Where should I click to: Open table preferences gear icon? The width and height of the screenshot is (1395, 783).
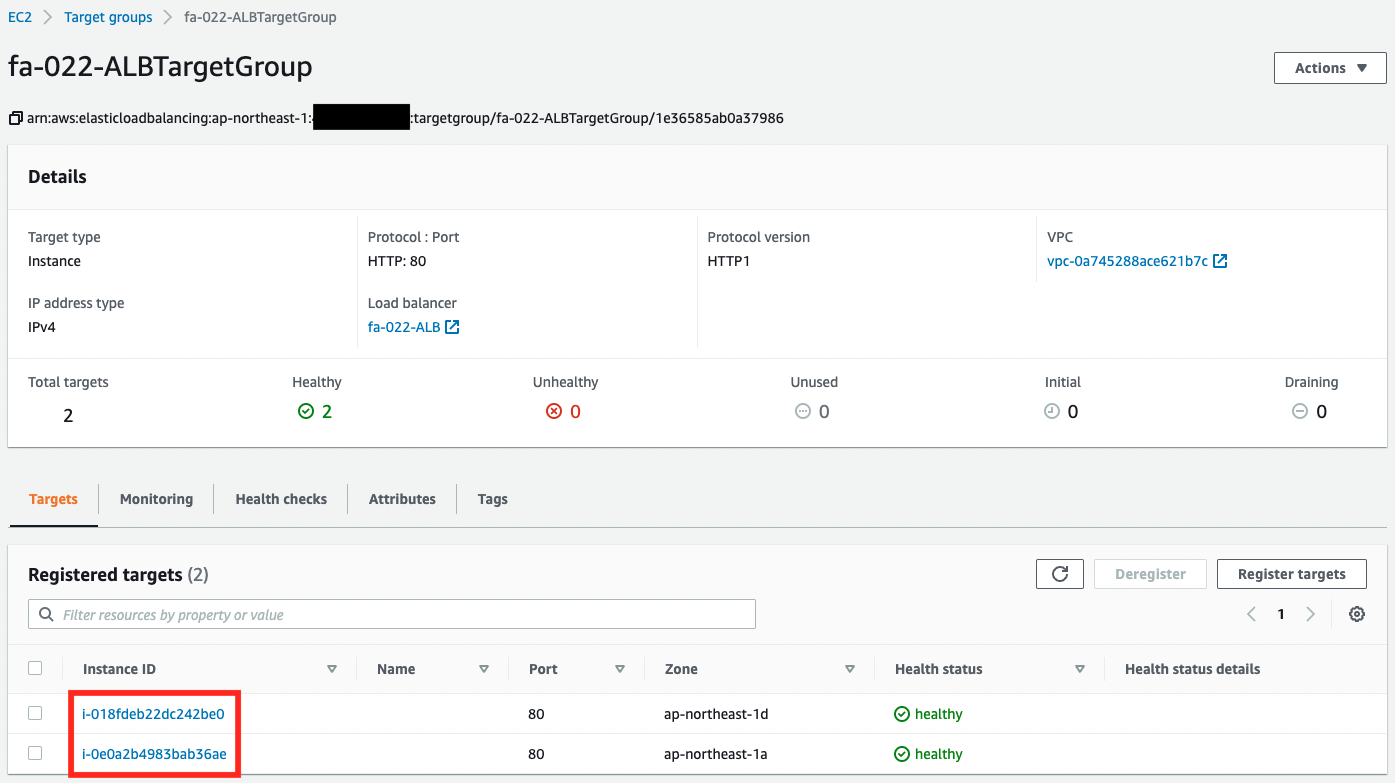[x=1356, y=614]
